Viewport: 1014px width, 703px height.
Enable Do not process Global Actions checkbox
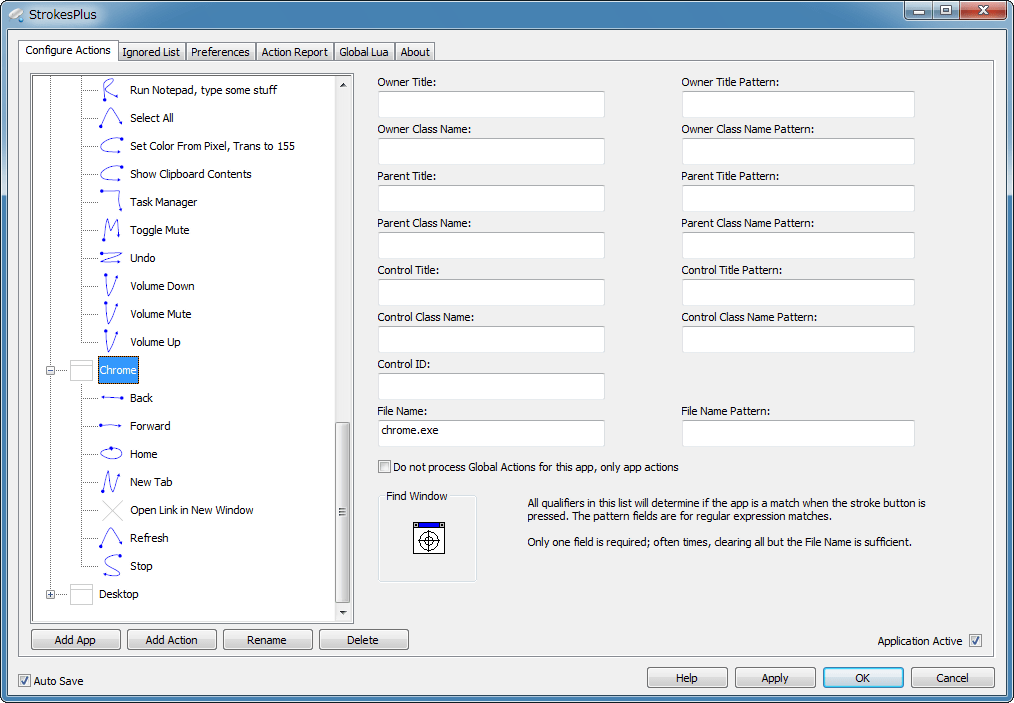point(384,466)
